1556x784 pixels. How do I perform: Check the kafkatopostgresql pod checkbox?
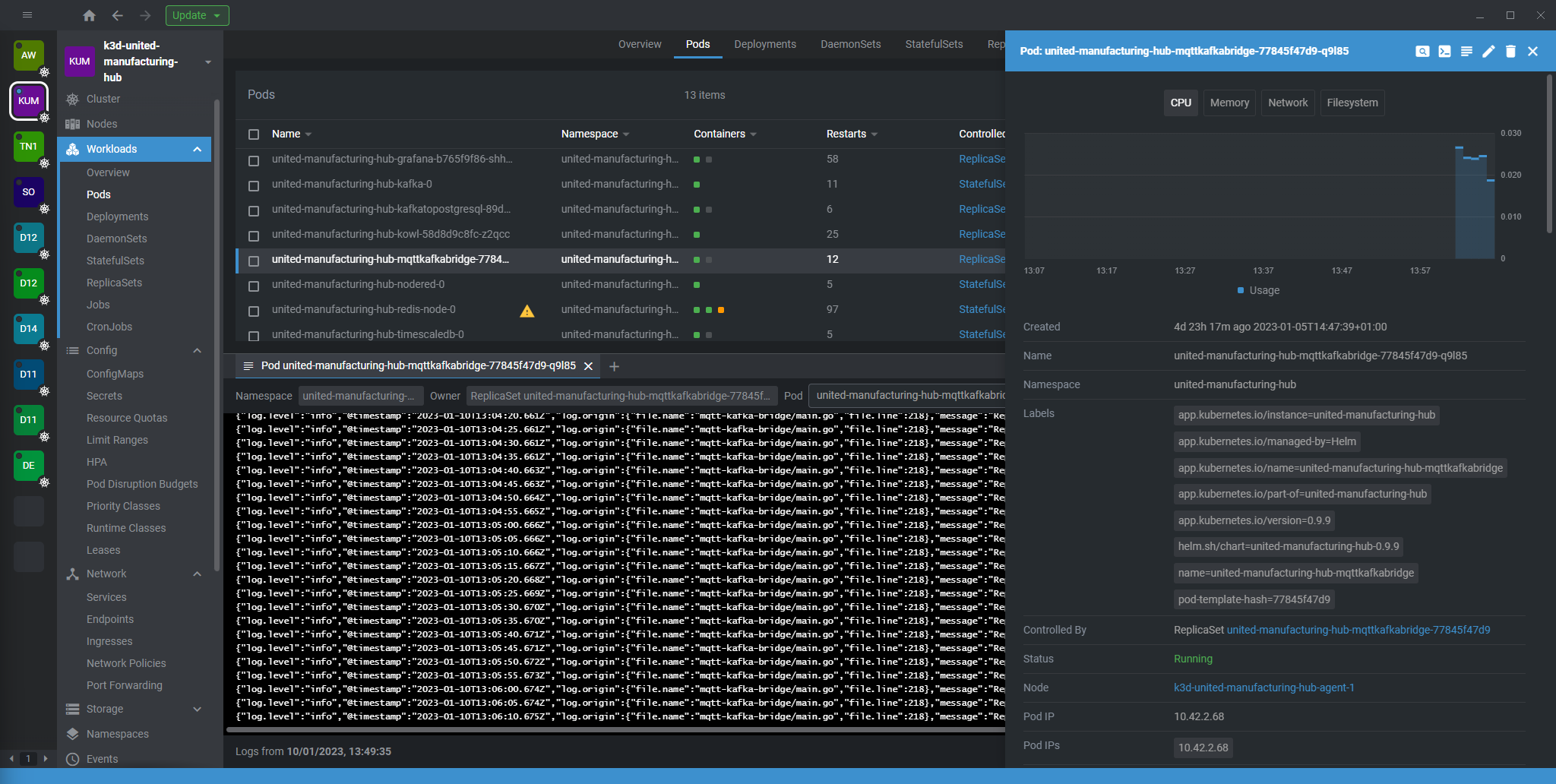[x=254, y=210]
